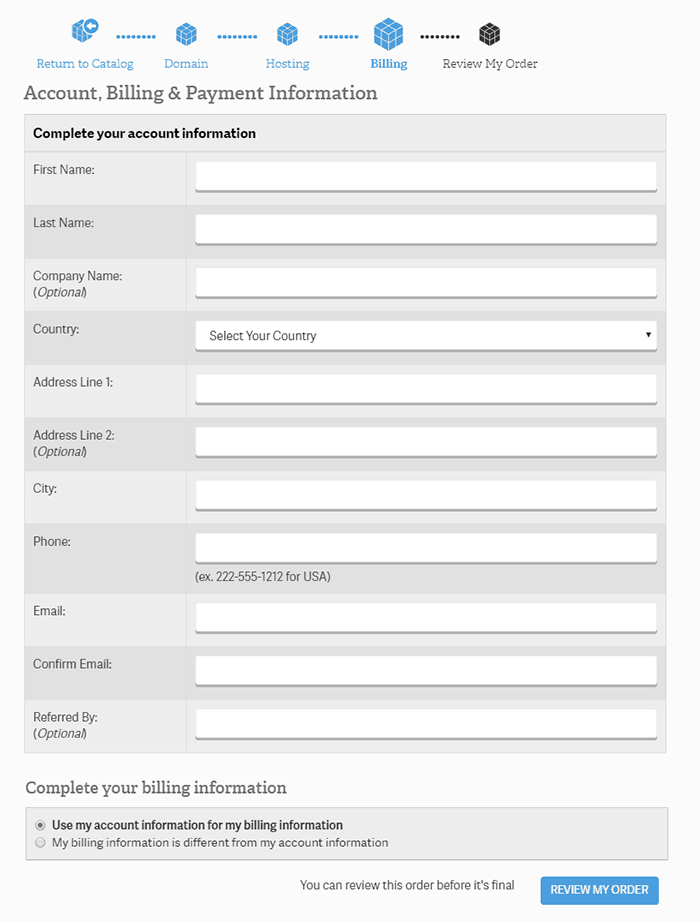Focus the Phone number field
The height and width of the screenshot is (922, 700).
point(426,547)
